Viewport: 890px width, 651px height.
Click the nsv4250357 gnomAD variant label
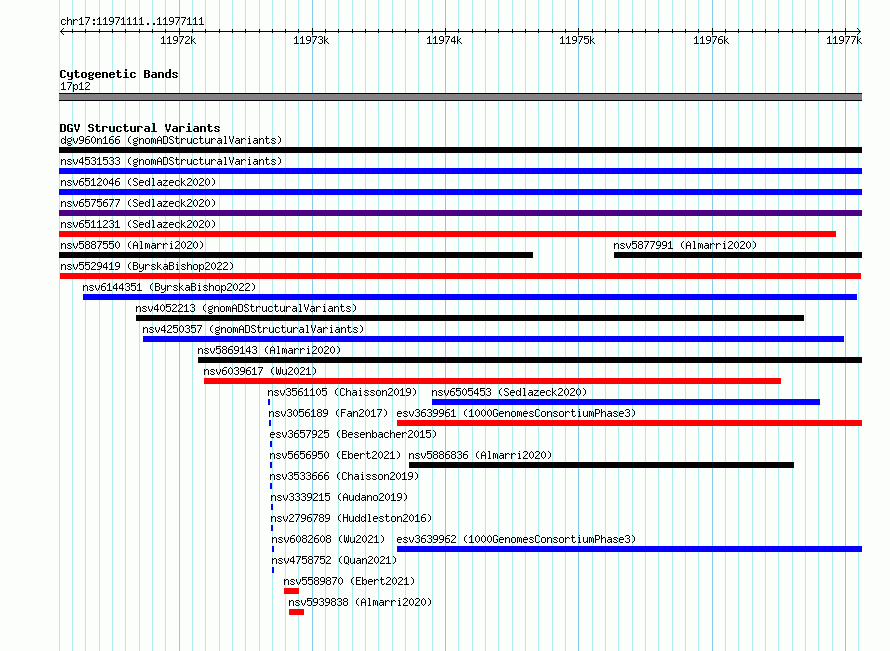point(253,329)
